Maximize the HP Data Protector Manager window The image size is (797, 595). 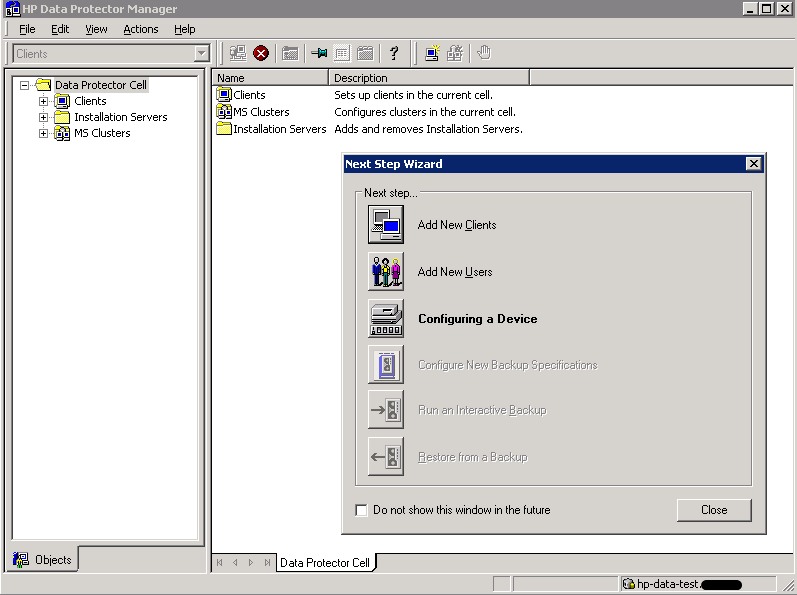point(768,9)
